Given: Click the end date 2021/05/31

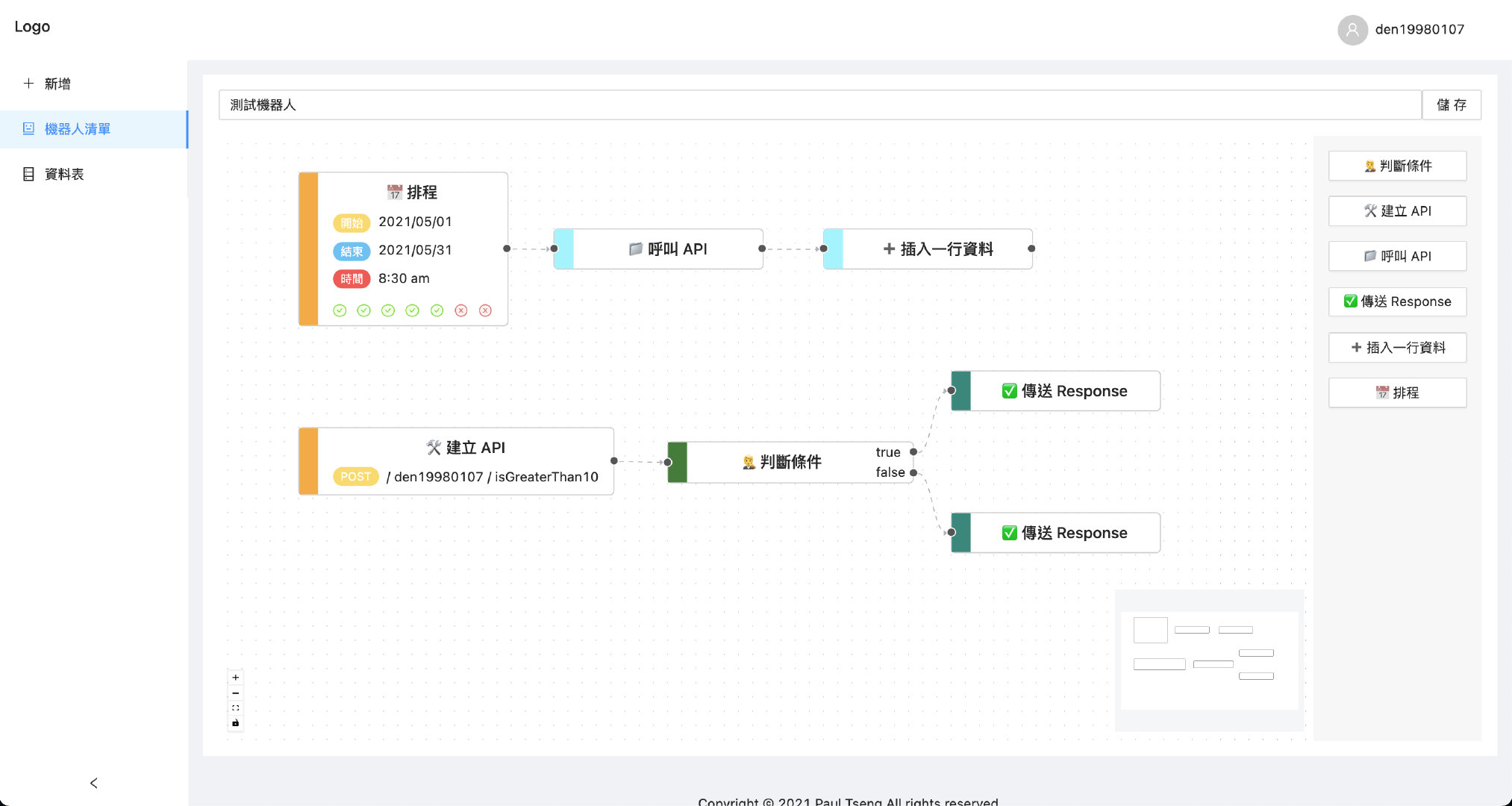Looking at the screenshot, I should 415,250.
